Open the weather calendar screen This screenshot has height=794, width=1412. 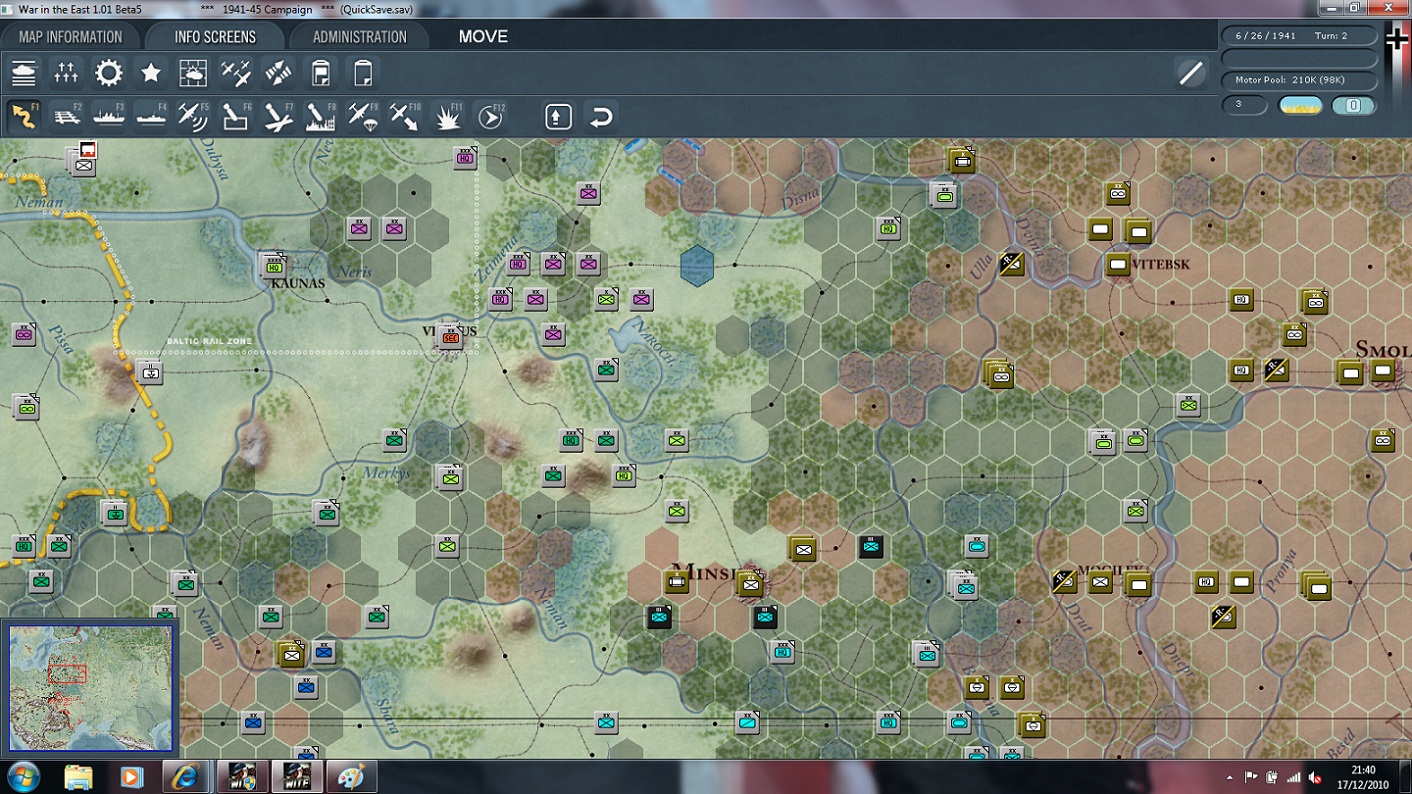coord(193,73)
